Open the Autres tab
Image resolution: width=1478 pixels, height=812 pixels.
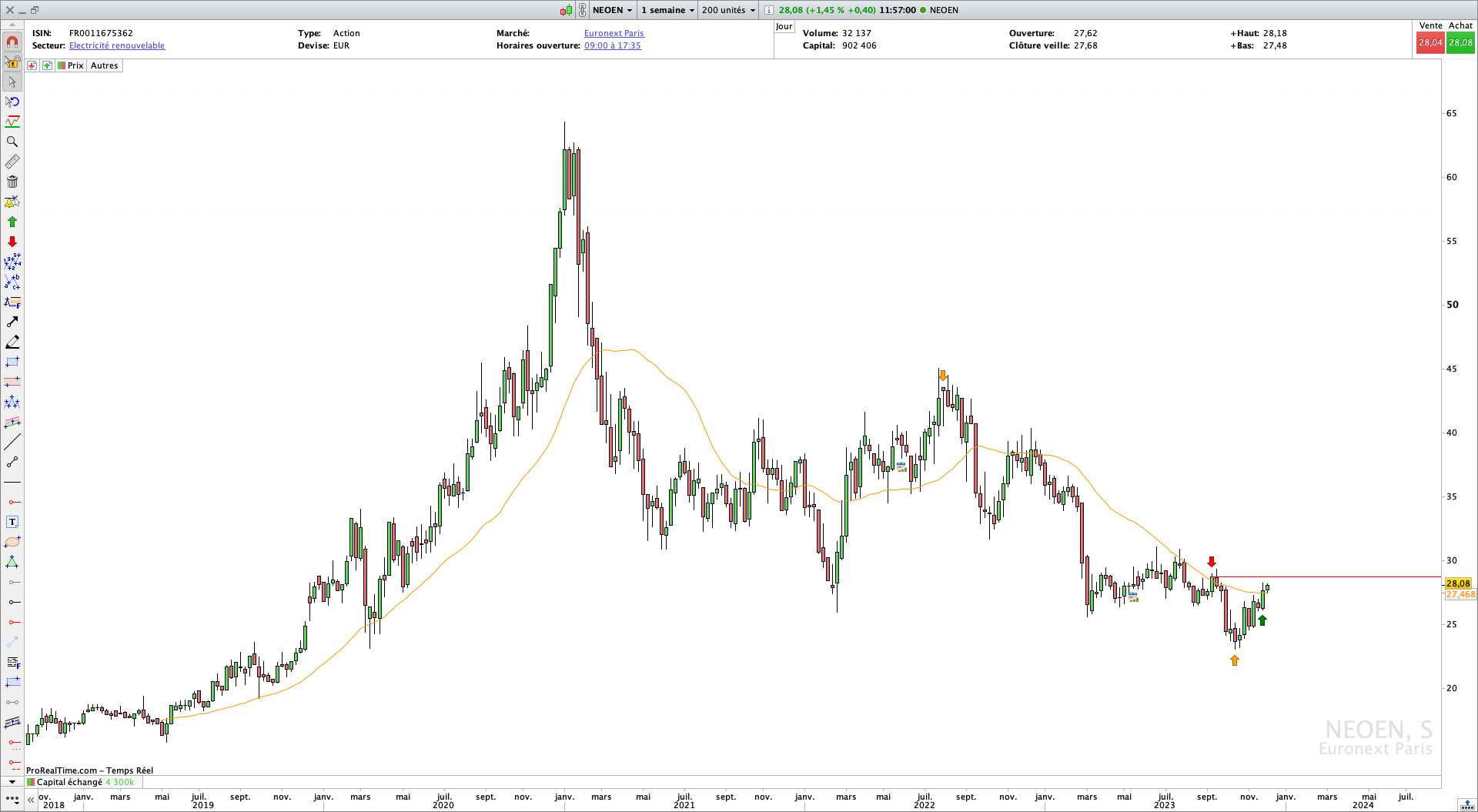105,65
